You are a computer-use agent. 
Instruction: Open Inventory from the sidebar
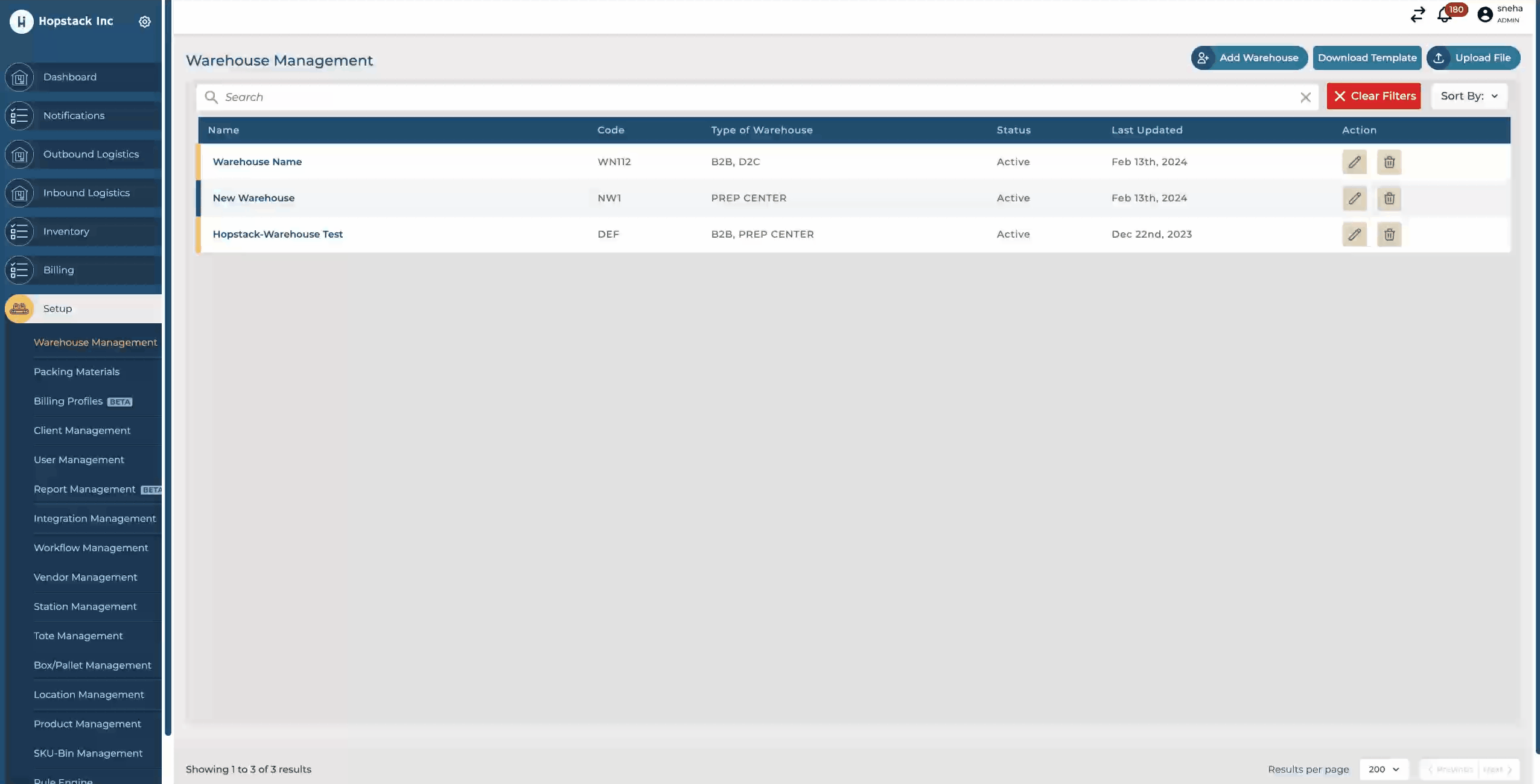66,232
